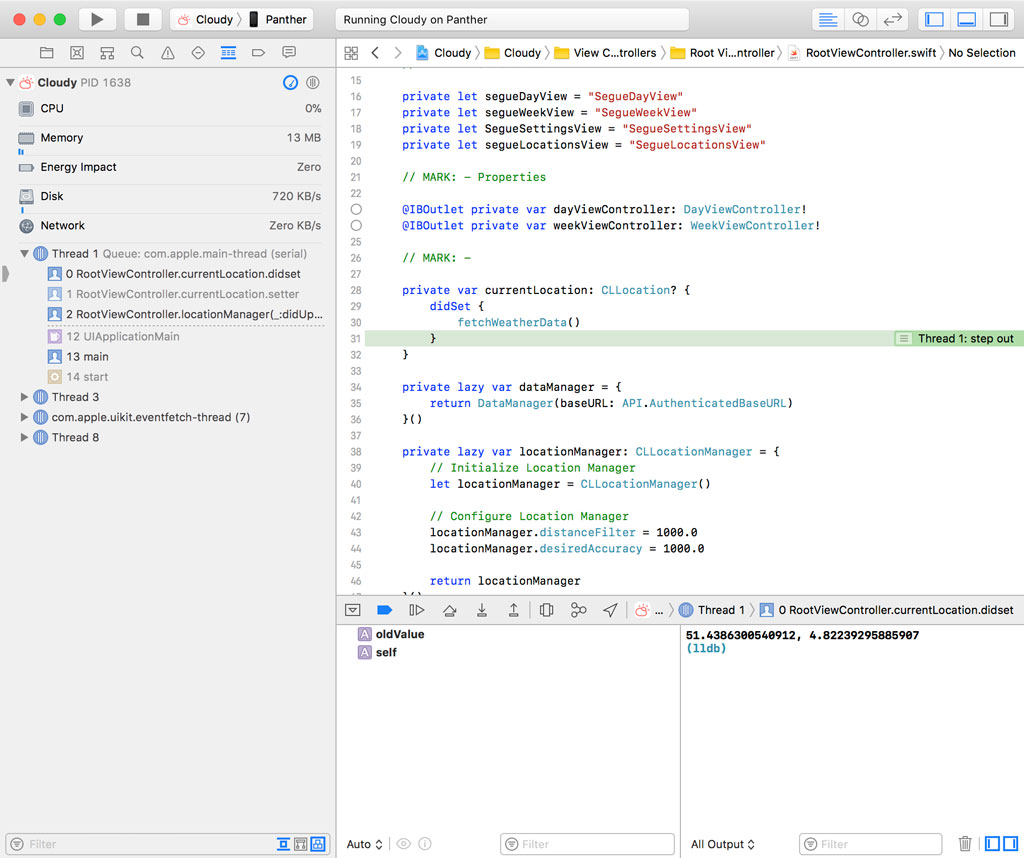Screen dimensions: 1024x858
Task: Open the All Output dropdown
Action: coord(723,844)
